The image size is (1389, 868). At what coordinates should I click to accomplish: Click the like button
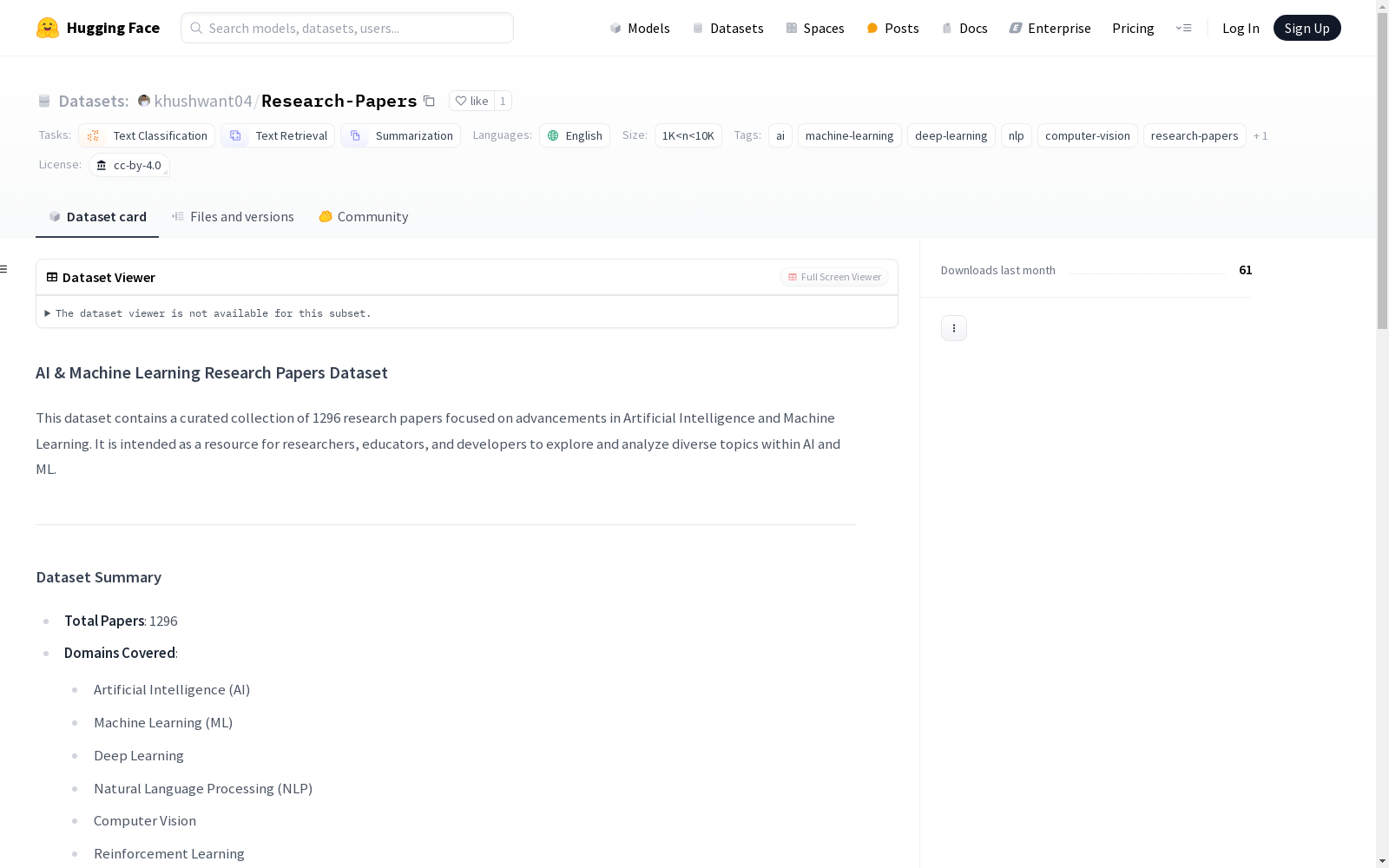point(471,101)
